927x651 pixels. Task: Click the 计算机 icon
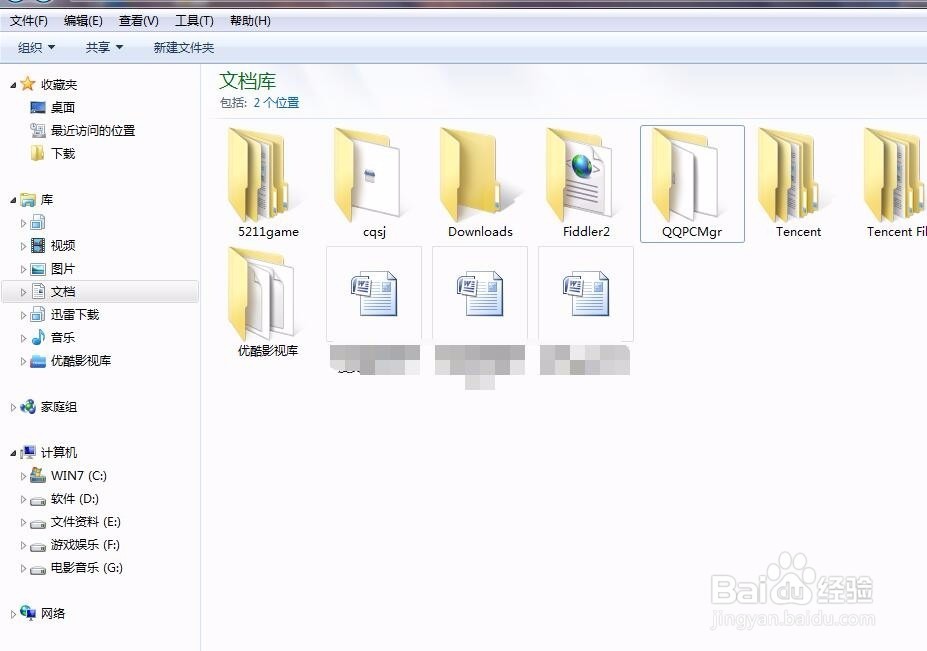tap(28, 452)
